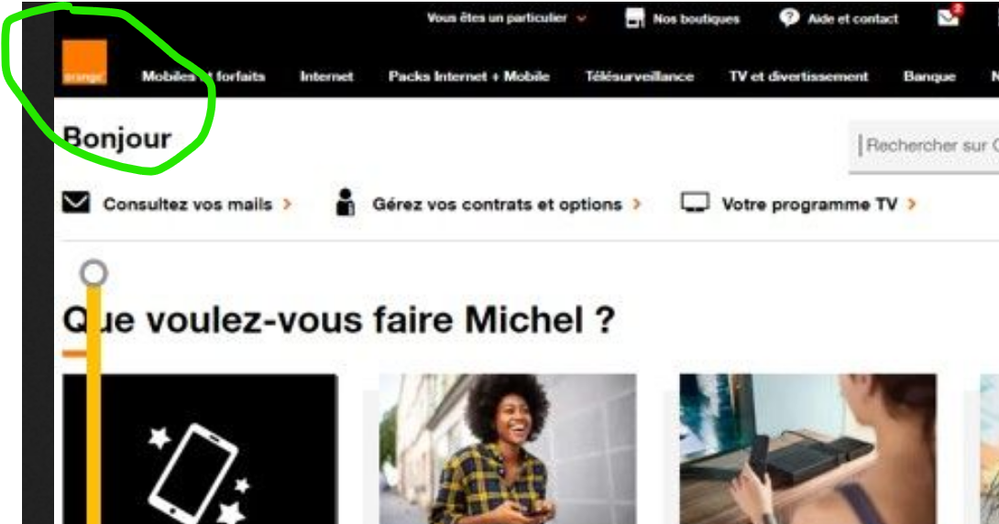
Task: Click the orange Orange logo
Action: click(85, 62)
